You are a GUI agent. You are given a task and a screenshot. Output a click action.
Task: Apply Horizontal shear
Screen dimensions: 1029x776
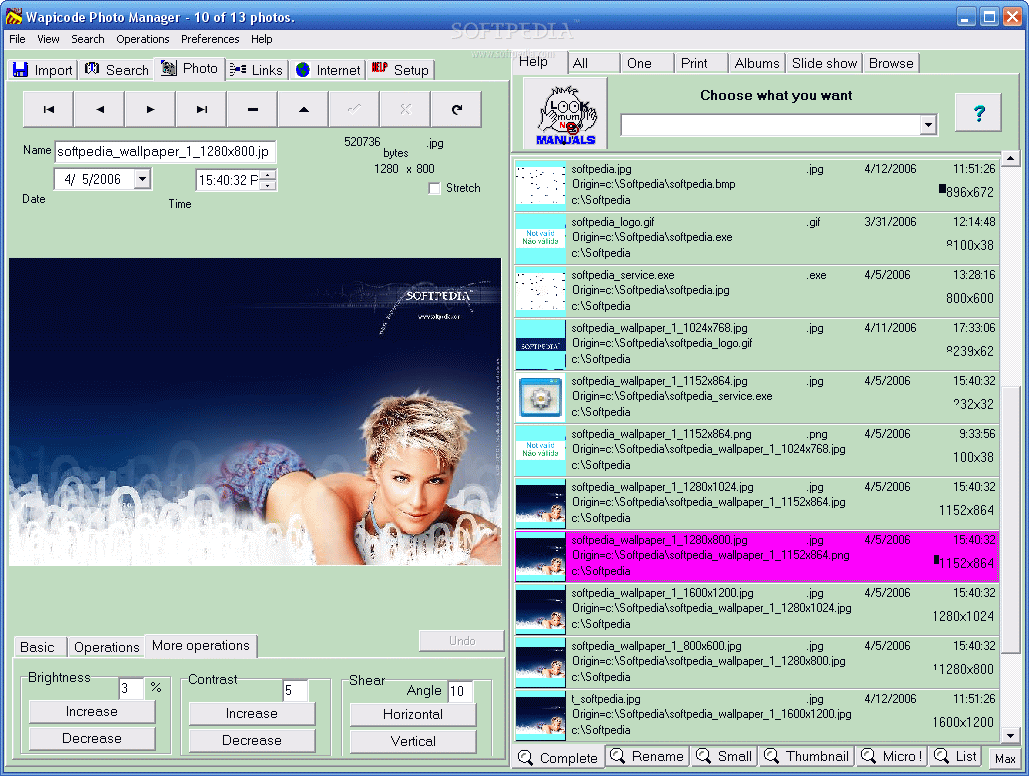413,714
